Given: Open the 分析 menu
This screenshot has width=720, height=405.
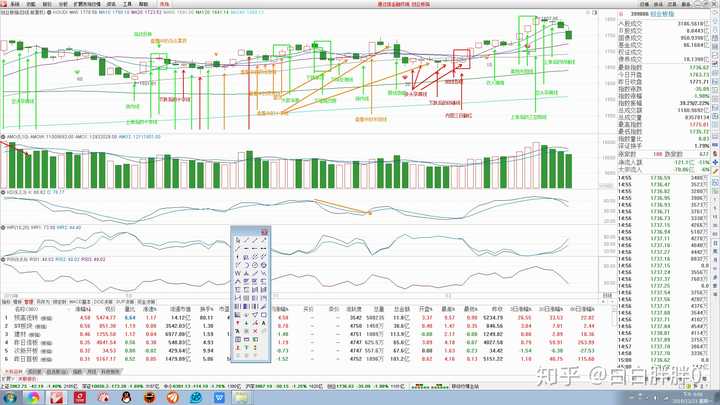Looking at the screenshot, I should (x=63, y=4).
